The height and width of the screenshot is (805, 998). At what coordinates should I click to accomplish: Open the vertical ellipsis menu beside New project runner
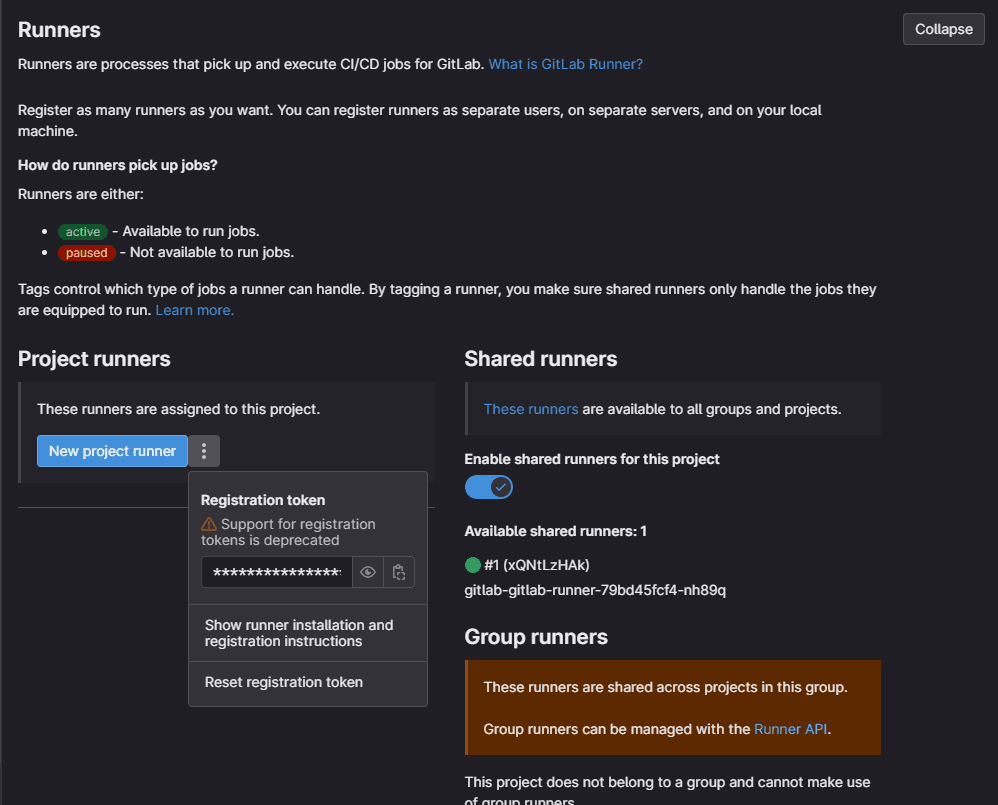pos(204,451)
